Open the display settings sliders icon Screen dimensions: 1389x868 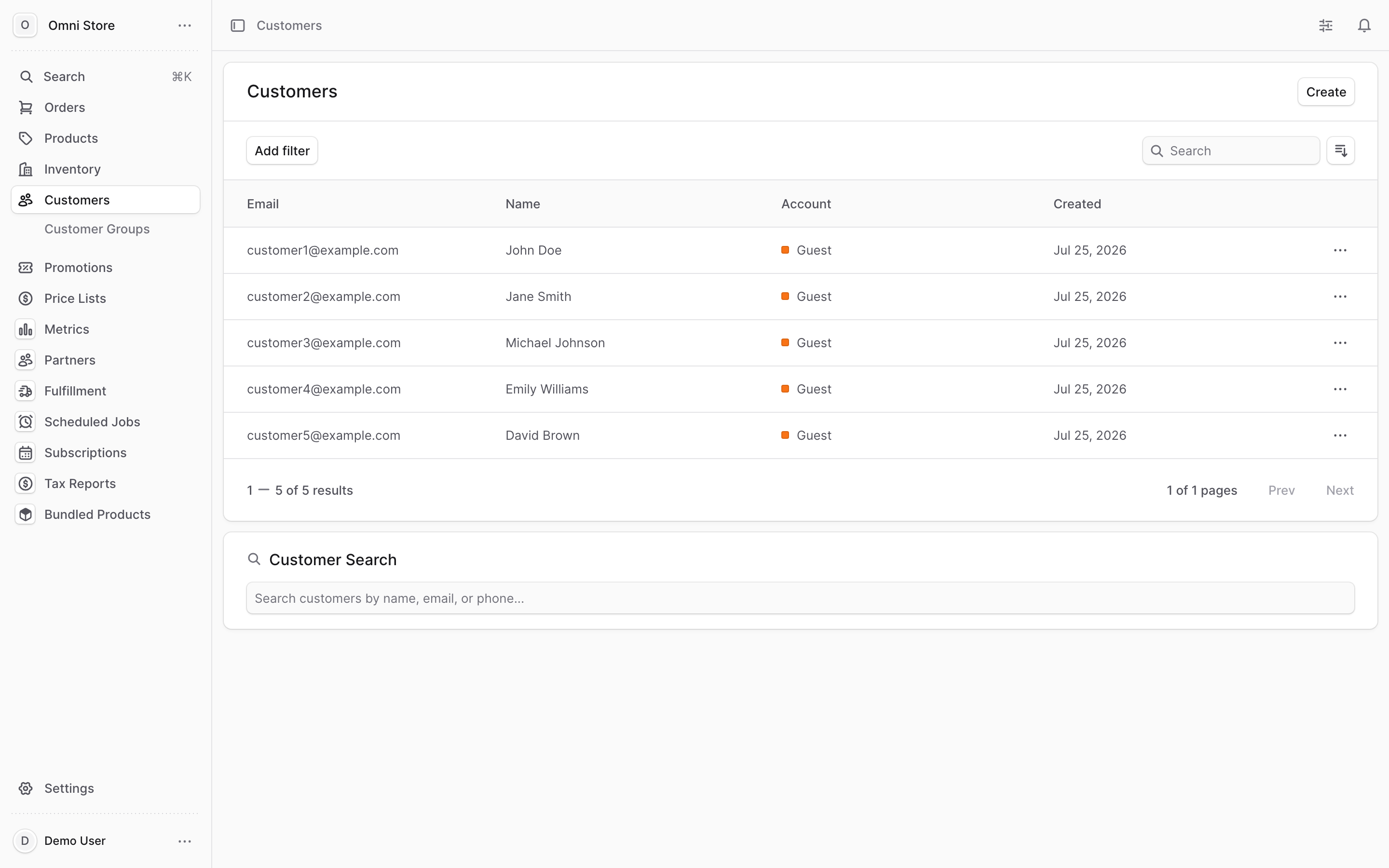pos(1326,25)
